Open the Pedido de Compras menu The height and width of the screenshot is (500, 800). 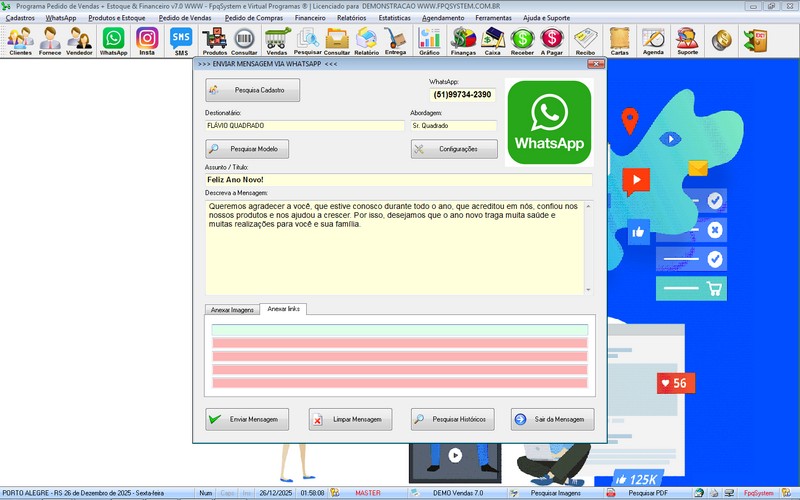pyautogui.click(x=254, y=18)
